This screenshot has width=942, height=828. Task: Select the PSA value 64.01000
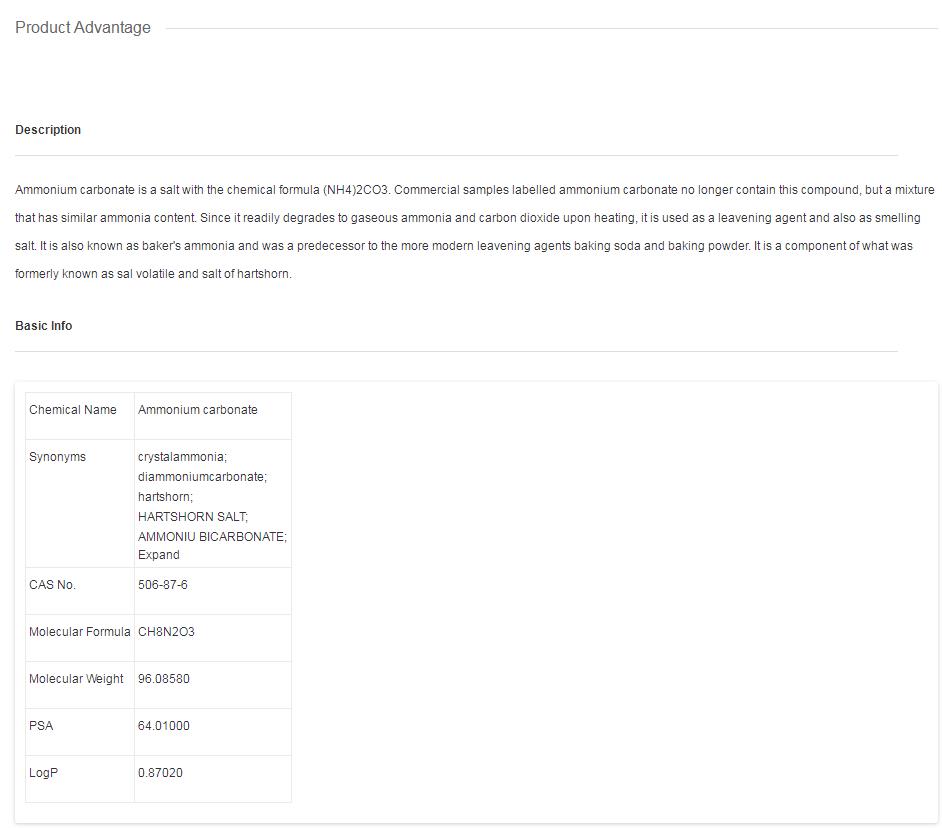pyautogui.click(x=164, y=726)
